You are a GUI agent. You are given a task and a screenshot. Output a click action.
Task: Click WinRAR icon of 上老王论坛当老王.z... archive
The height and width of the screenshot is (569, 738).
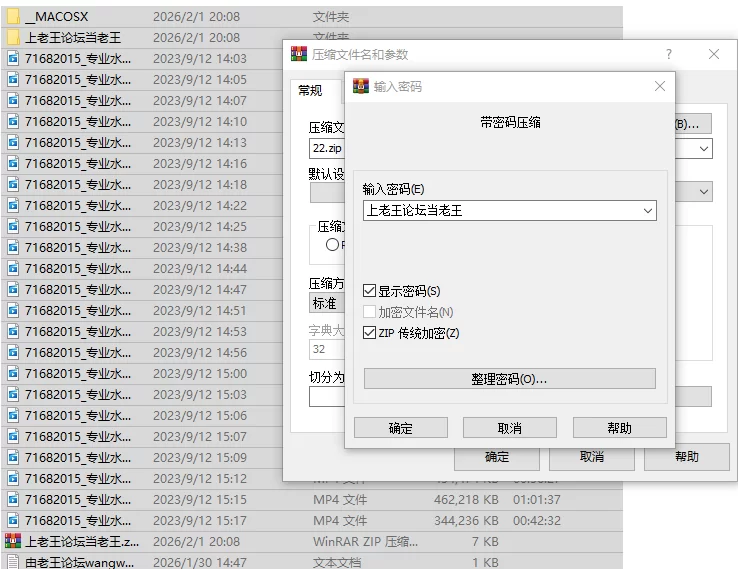coord(13,541)
